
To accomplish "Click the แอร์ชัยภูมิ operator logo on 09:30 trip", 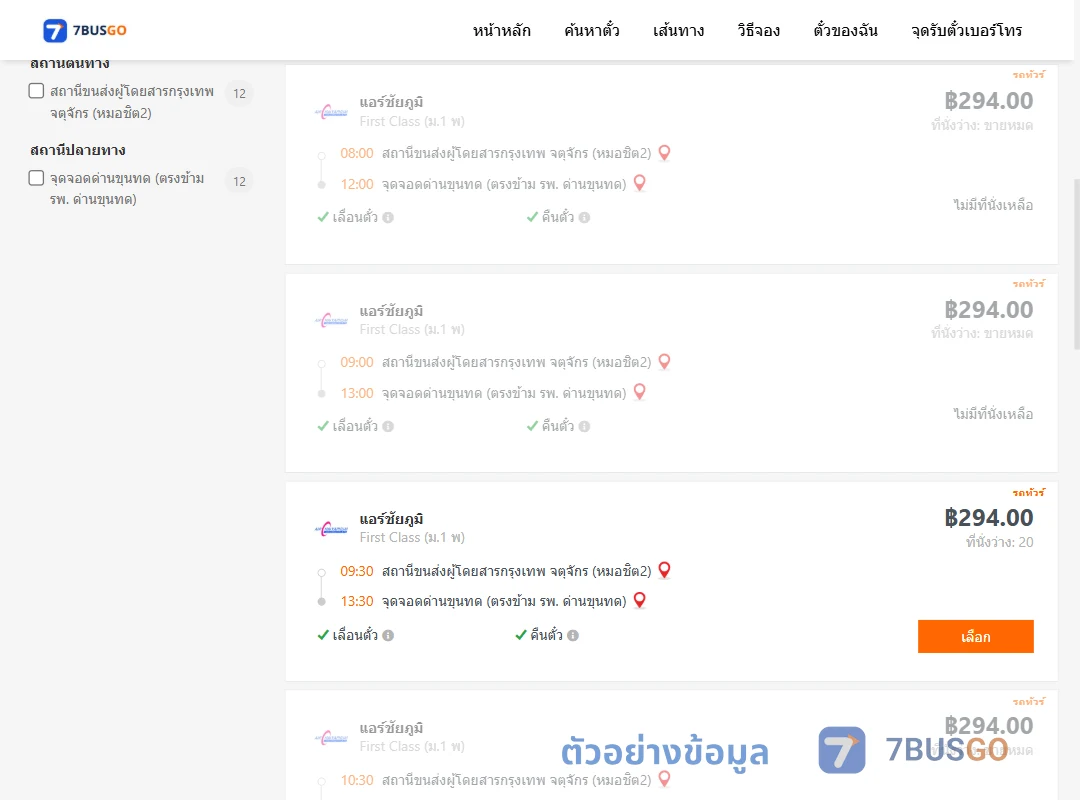I will coord(331,529).
